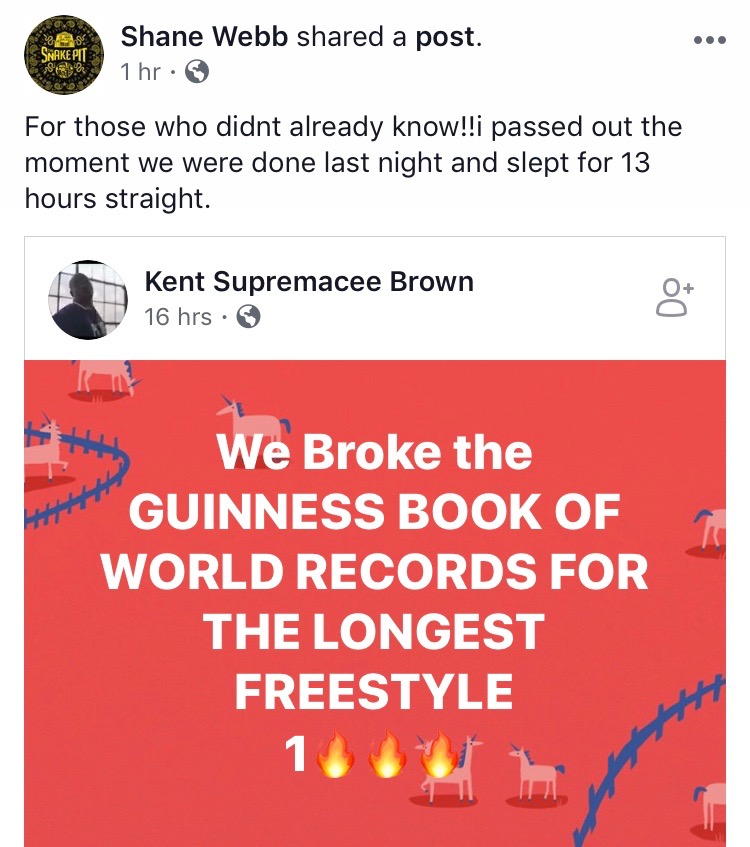Tap the globe icon beside '16 hrs'
Viewport: 750px width, 847px height.
248,317
